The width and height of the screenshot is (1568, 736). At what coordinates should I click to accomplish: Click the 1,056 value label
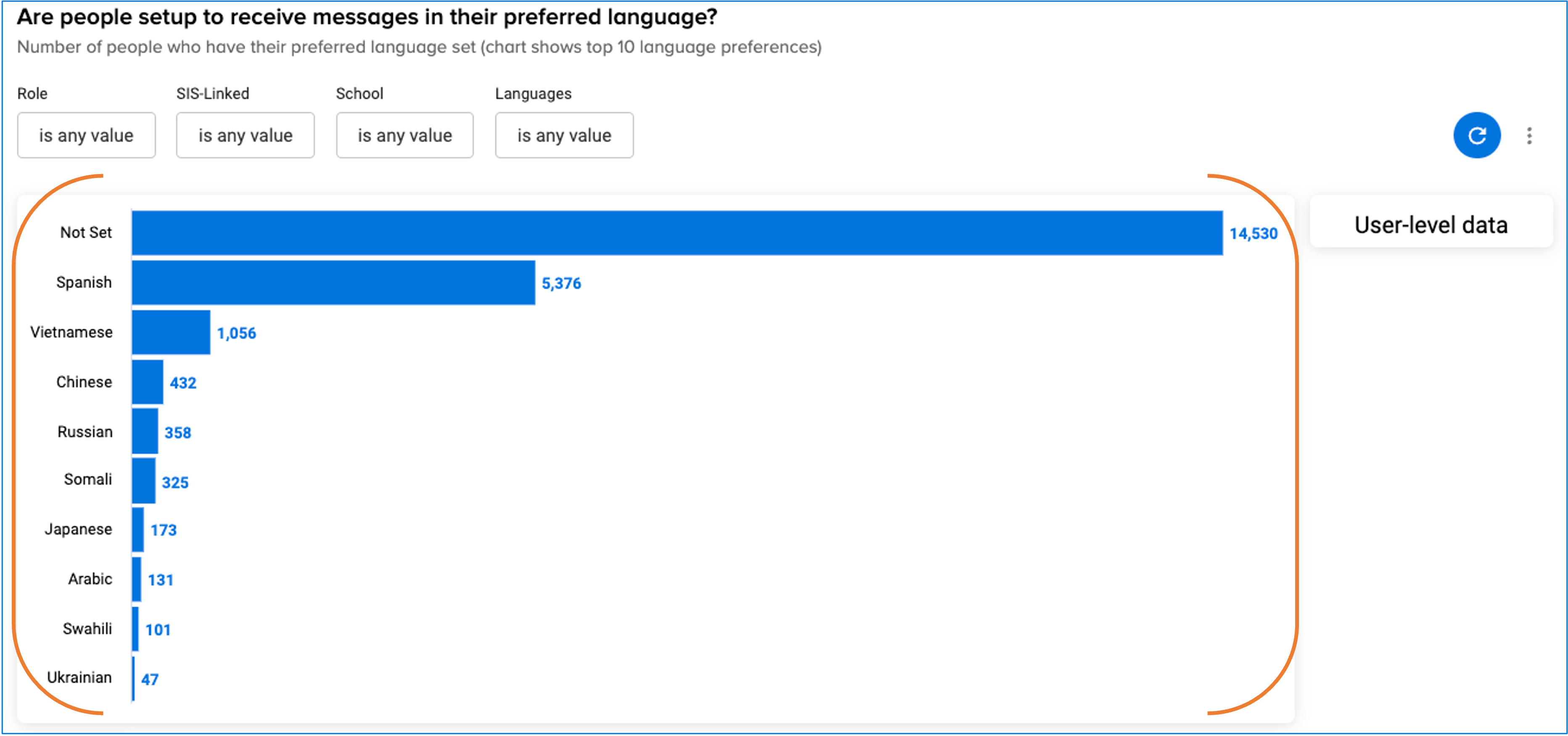pos(236,334)
